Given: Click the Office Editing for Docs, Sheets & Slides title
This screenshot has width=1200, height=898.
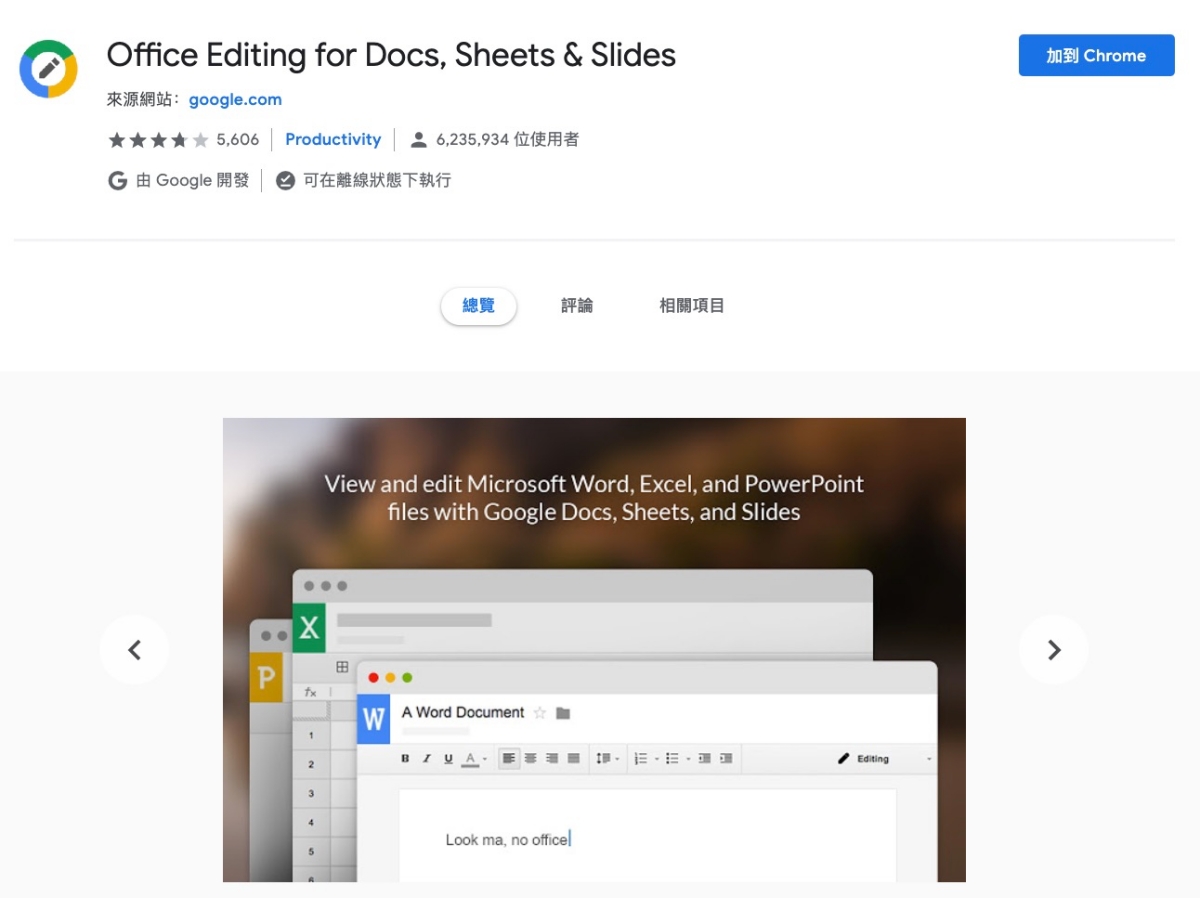Looking at the screenshot, I should (391, 55).
